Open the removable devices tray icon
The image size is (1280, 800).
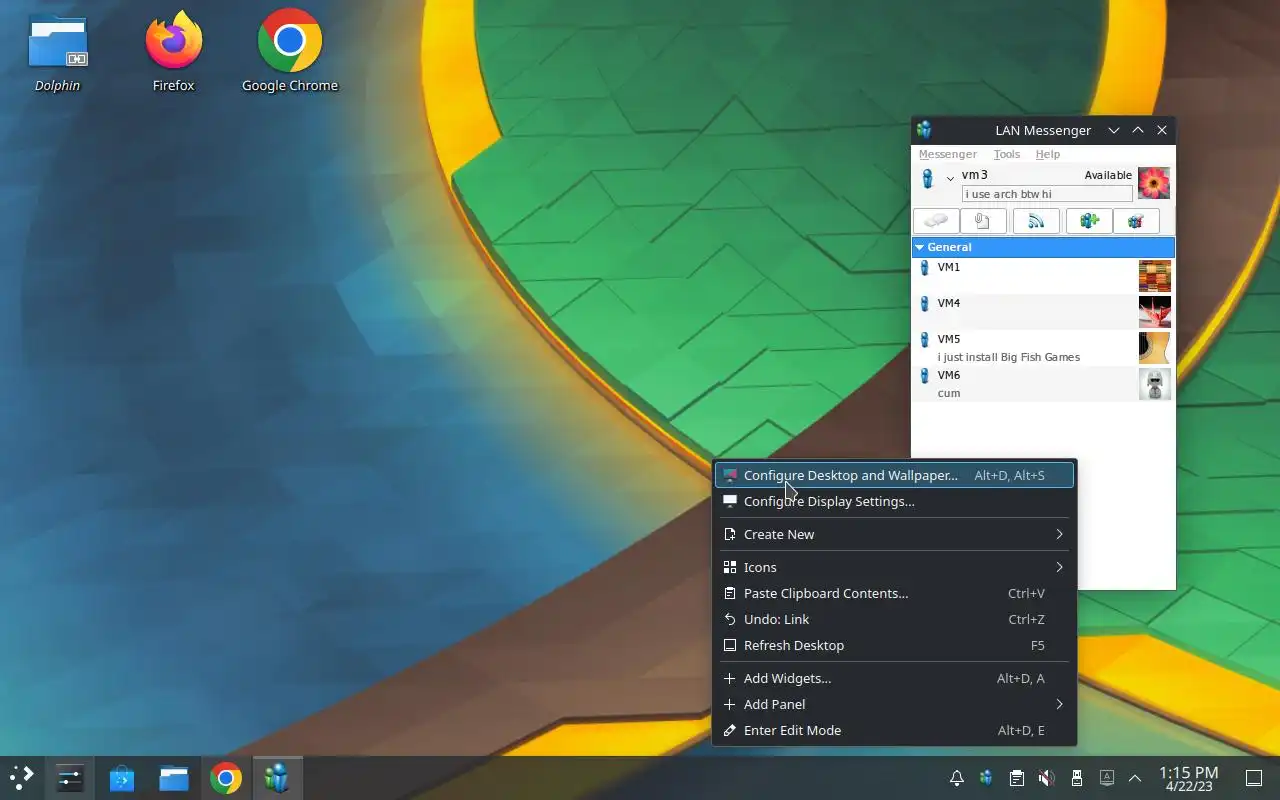(1077, 778)
